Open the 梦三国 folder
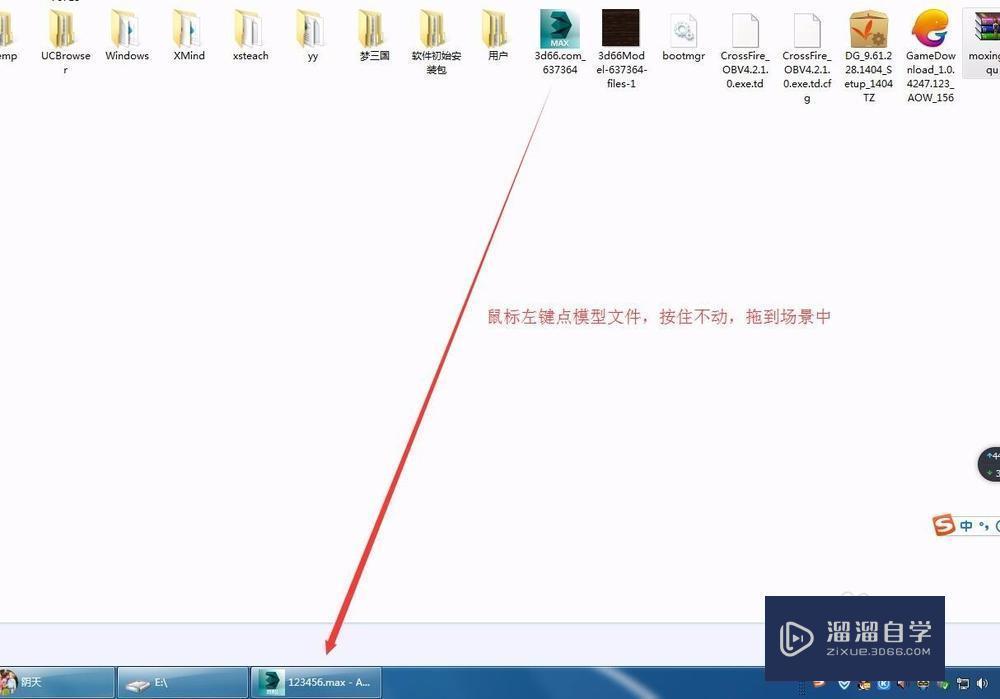The height and width of the screenshot is (699, 1000). coord(373,35)
